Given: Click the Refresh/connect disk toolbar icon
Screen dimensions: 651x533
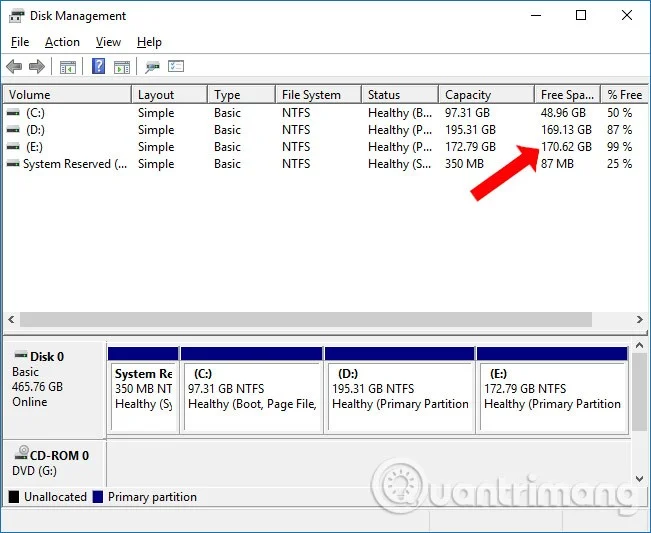Looking at the screenshot, I should pyautogui.click(x=152, y=67).
